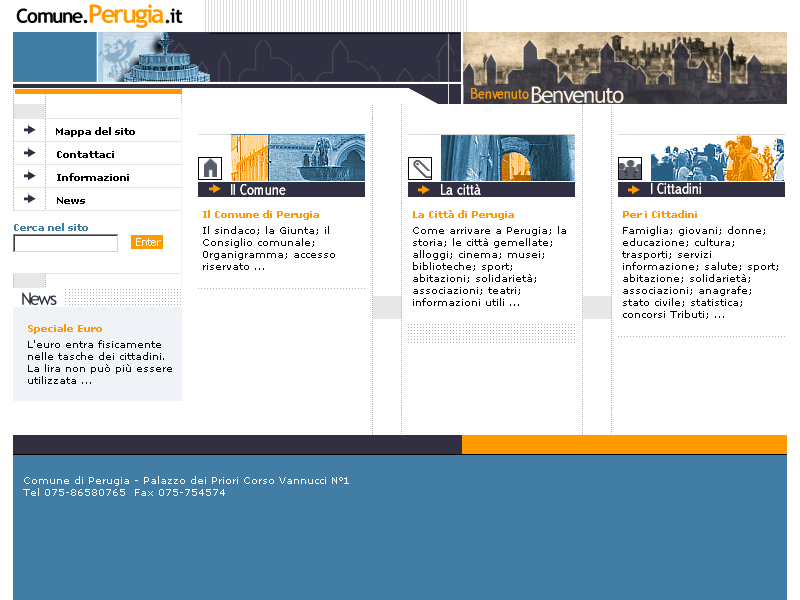Viewport: 800px width, 600px height.
Task: Click the text 'informazioni utili ...'
Action: (466, 303)
